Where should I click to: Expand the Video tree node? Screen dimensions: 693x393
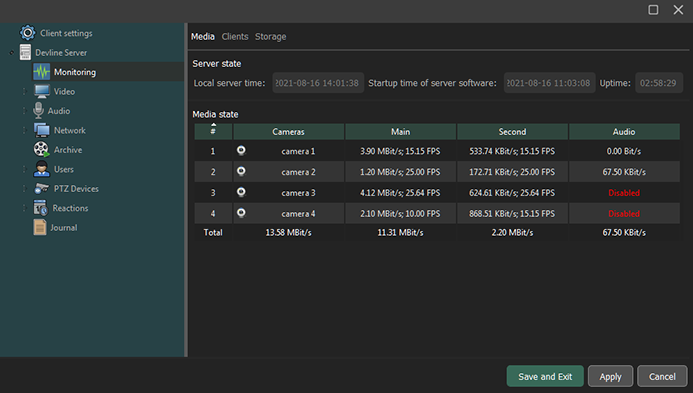(25, 92)
